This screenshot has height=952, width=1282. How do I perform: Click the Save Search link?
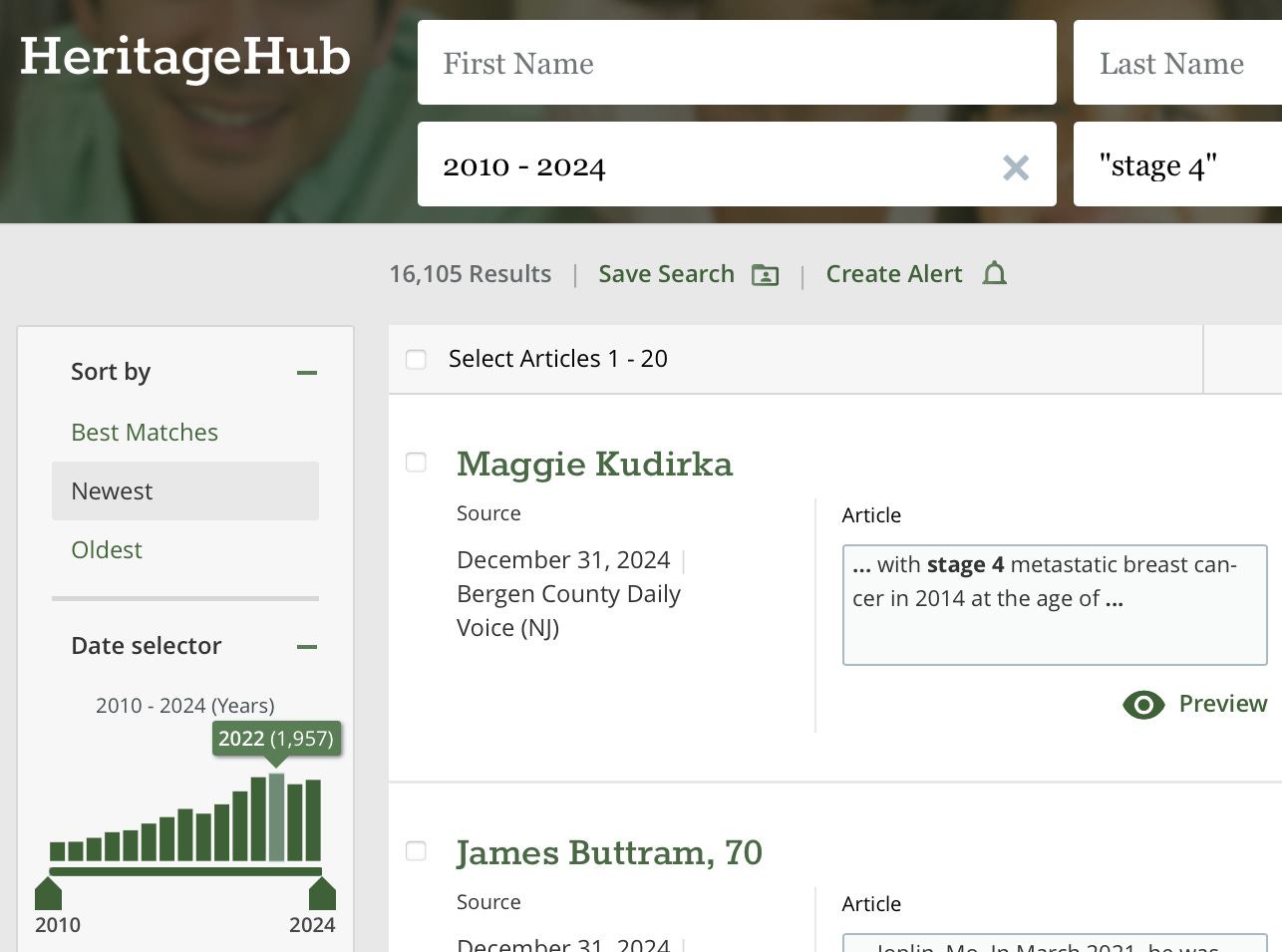(x=666, y=274)
